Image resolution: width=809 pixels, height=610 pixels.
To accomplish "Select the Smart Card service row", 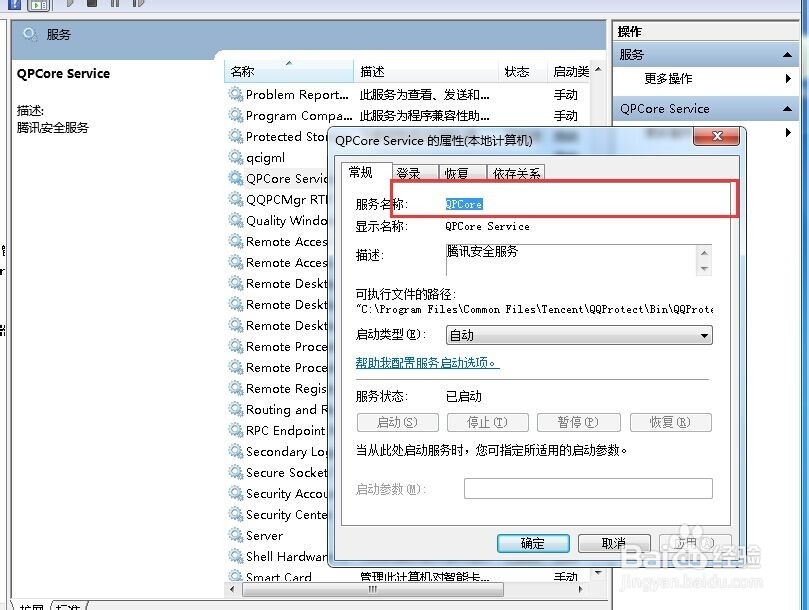I will coord(279,577).
